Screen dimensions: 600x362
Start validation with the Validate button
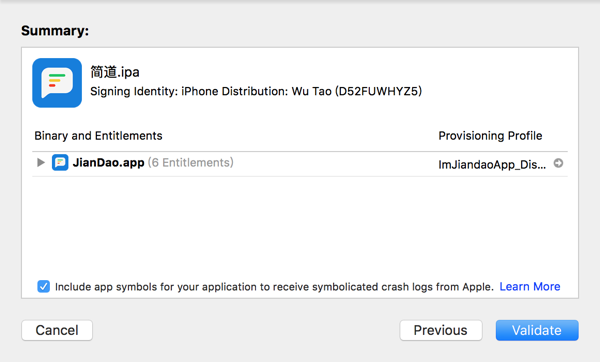coord(537,330)
